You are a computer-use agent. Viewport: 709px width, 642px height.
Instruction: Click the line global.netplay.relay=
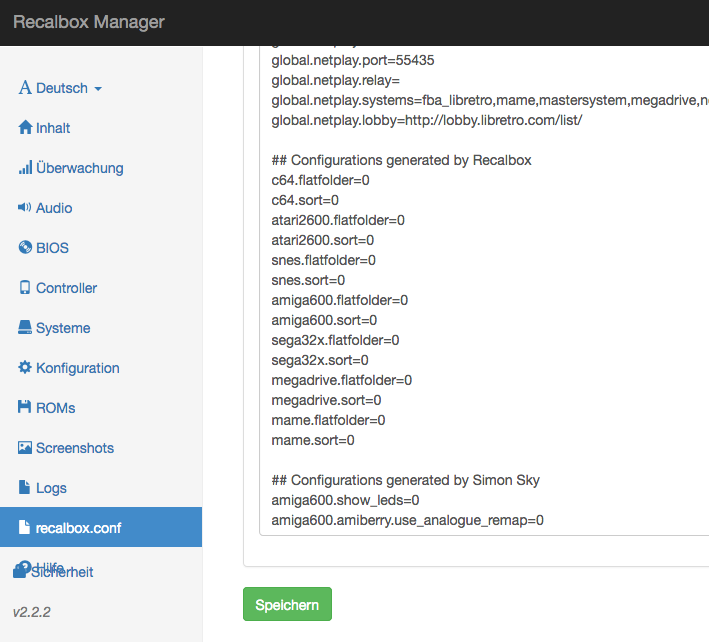click(x=336, y=80)
